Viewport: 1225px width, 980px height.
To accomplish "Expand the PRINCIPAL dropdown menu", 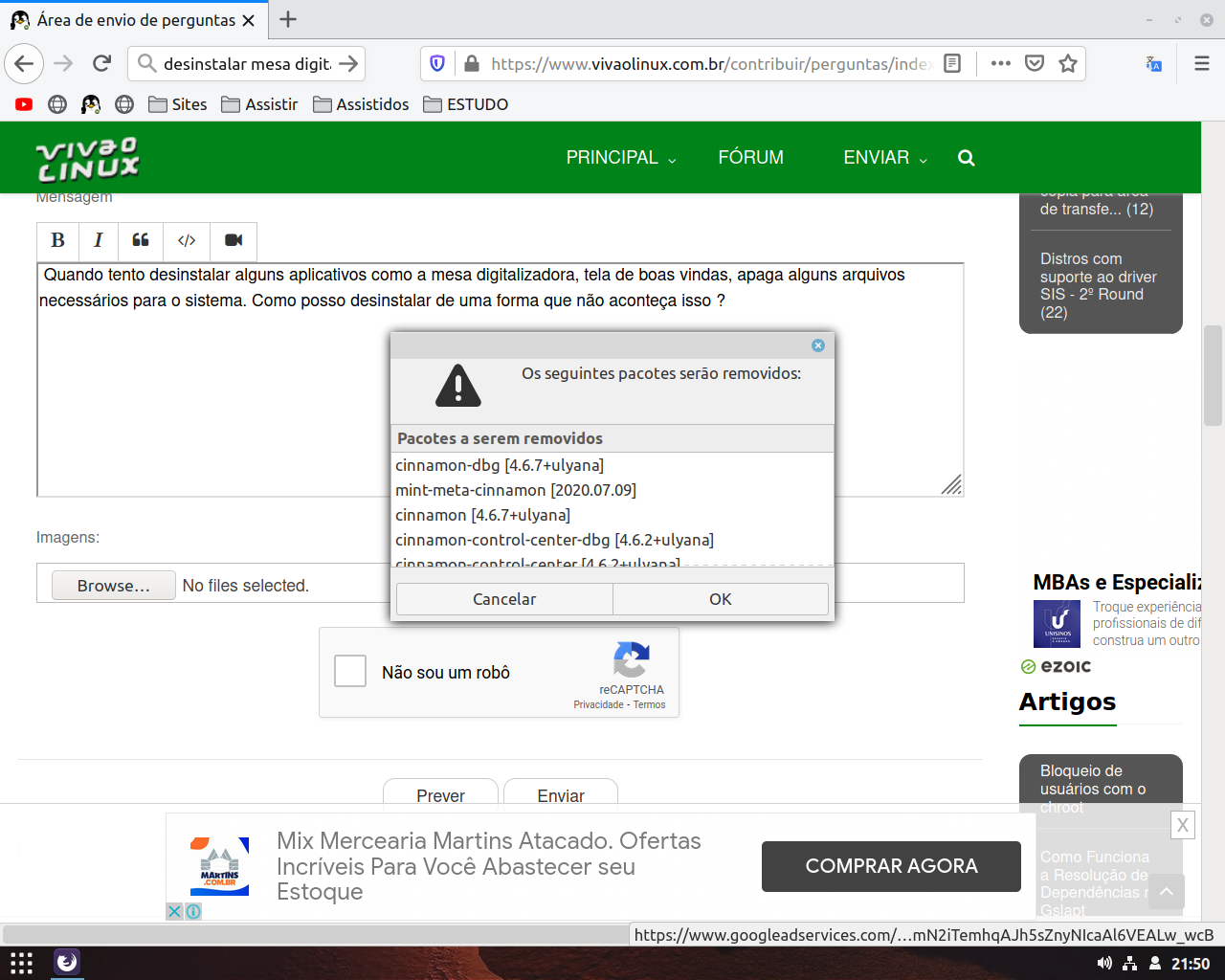I will pyautogui.click(x=620, y=158).
